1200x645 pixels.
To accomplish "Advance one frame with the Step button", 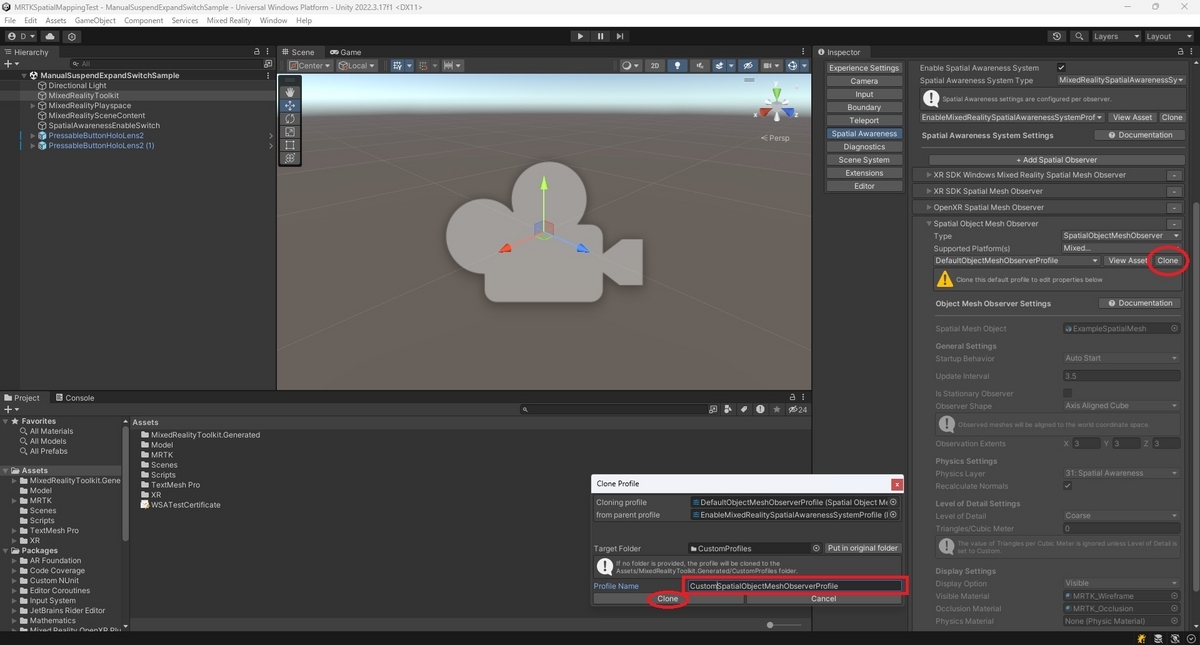I will (x=620, y=36).
